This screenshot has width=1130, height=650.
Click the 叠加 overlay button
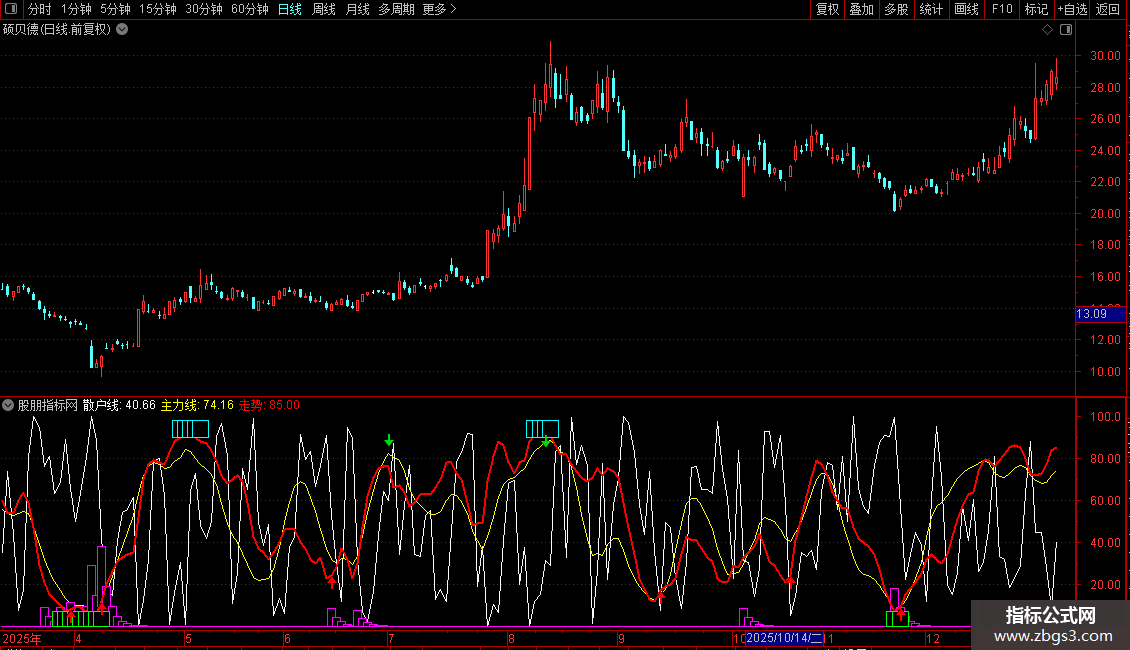[x=861, y=9]
